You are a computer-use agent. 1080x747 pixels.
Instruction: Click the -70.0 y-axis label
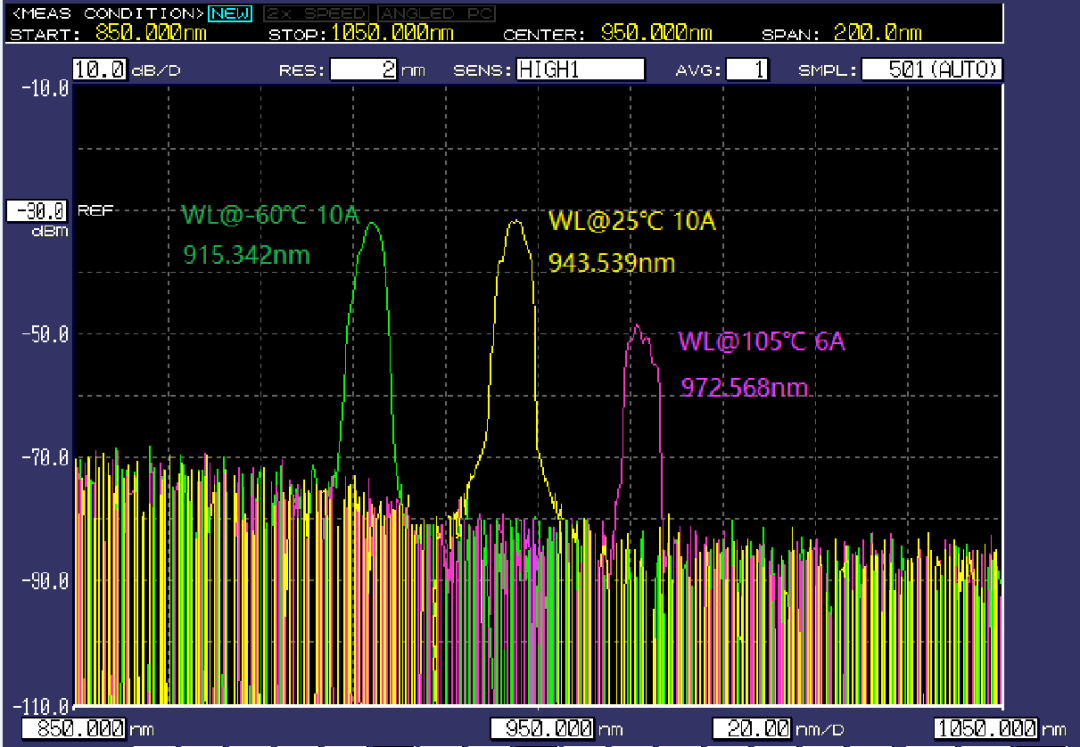click(45, 457)
